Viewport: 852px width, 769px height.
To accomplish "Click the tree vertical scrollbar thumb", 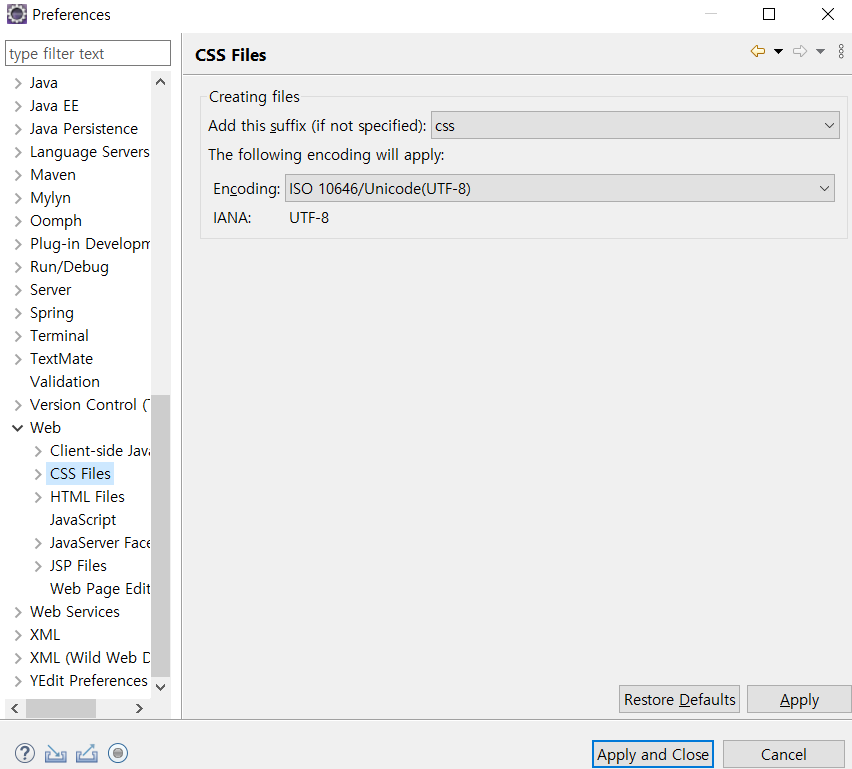I will (x=160, y=536).
